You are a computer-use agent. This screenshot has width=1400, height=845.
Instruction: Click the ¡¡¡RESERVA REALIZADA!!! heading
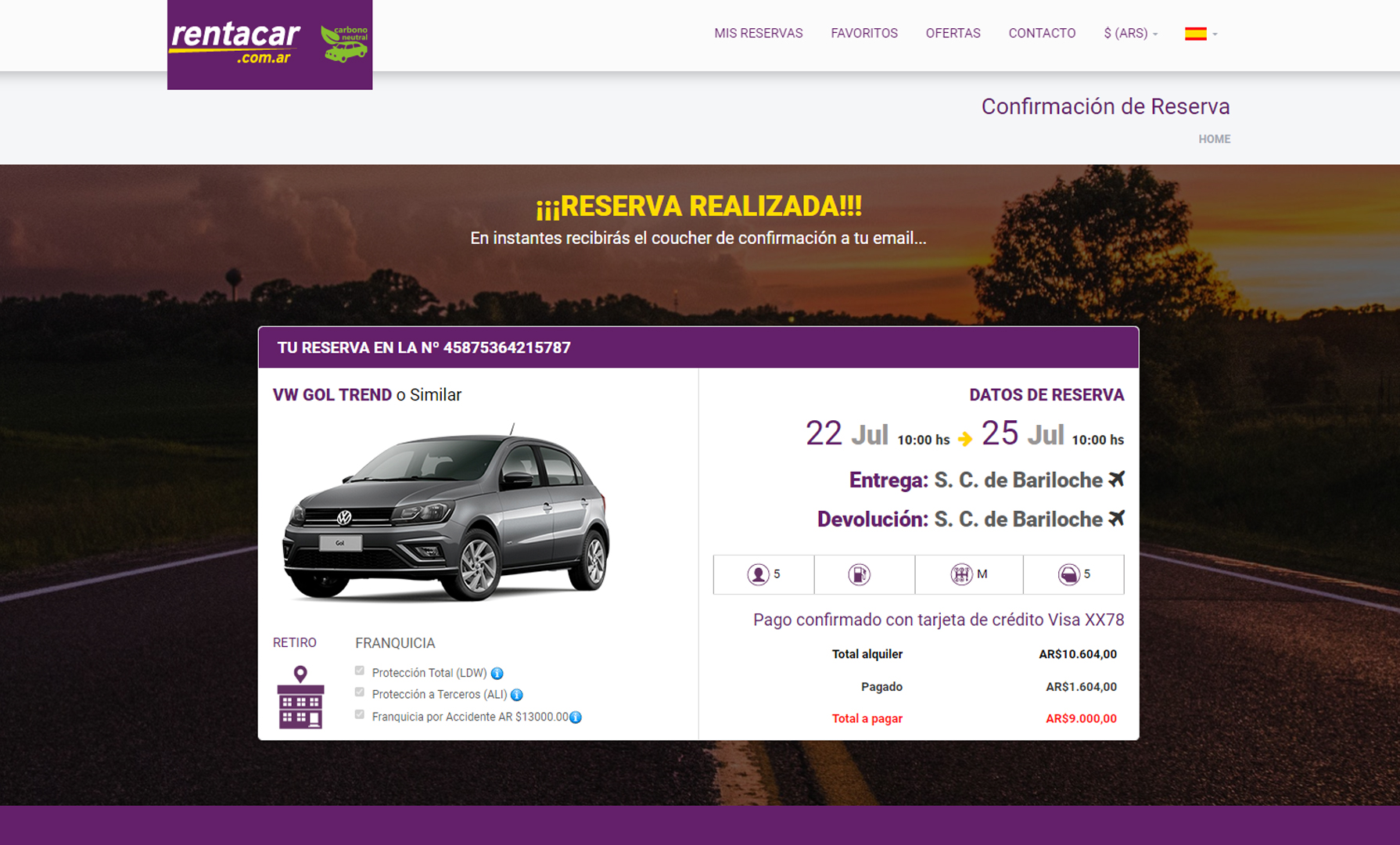(698, 207)
